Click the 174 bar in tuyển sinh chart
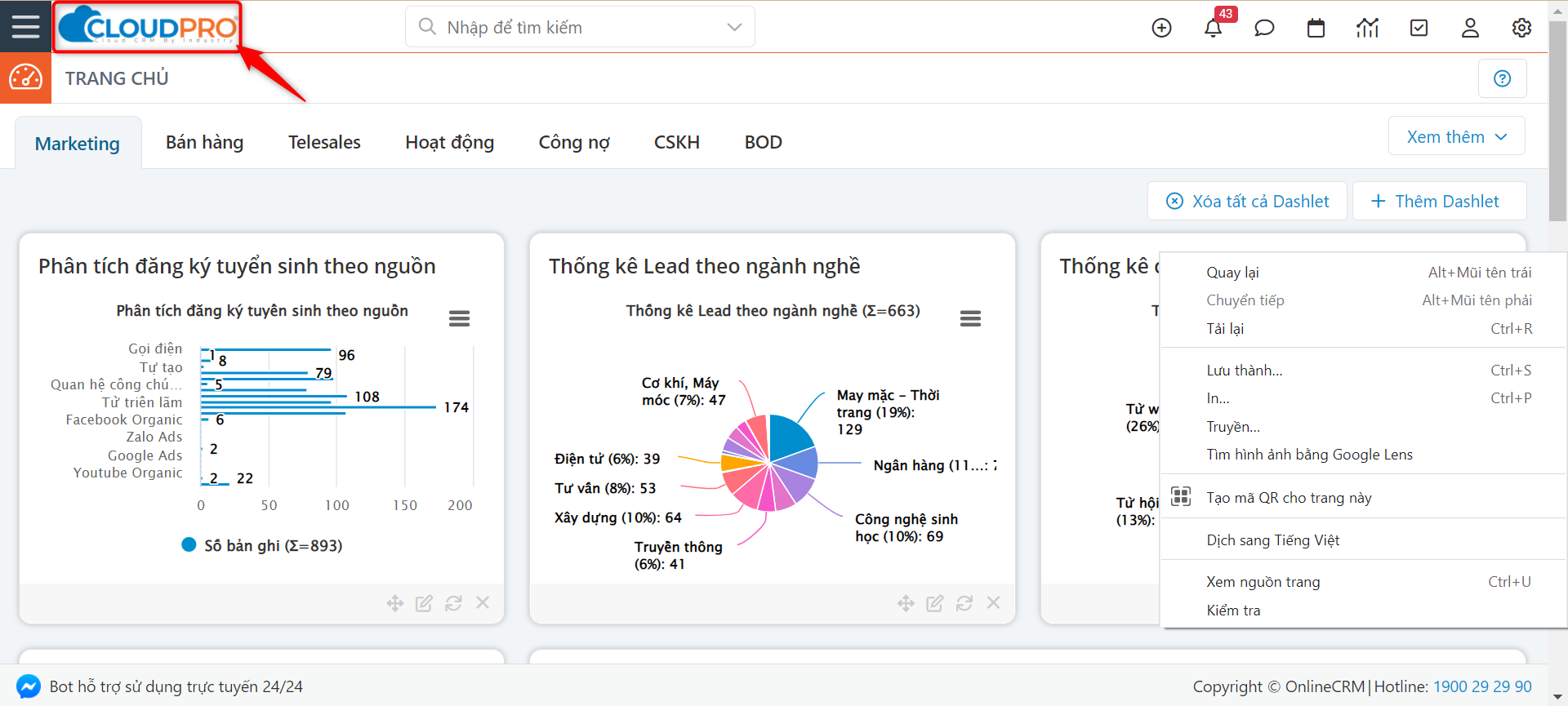The image size is (1568, 706). 318,406
